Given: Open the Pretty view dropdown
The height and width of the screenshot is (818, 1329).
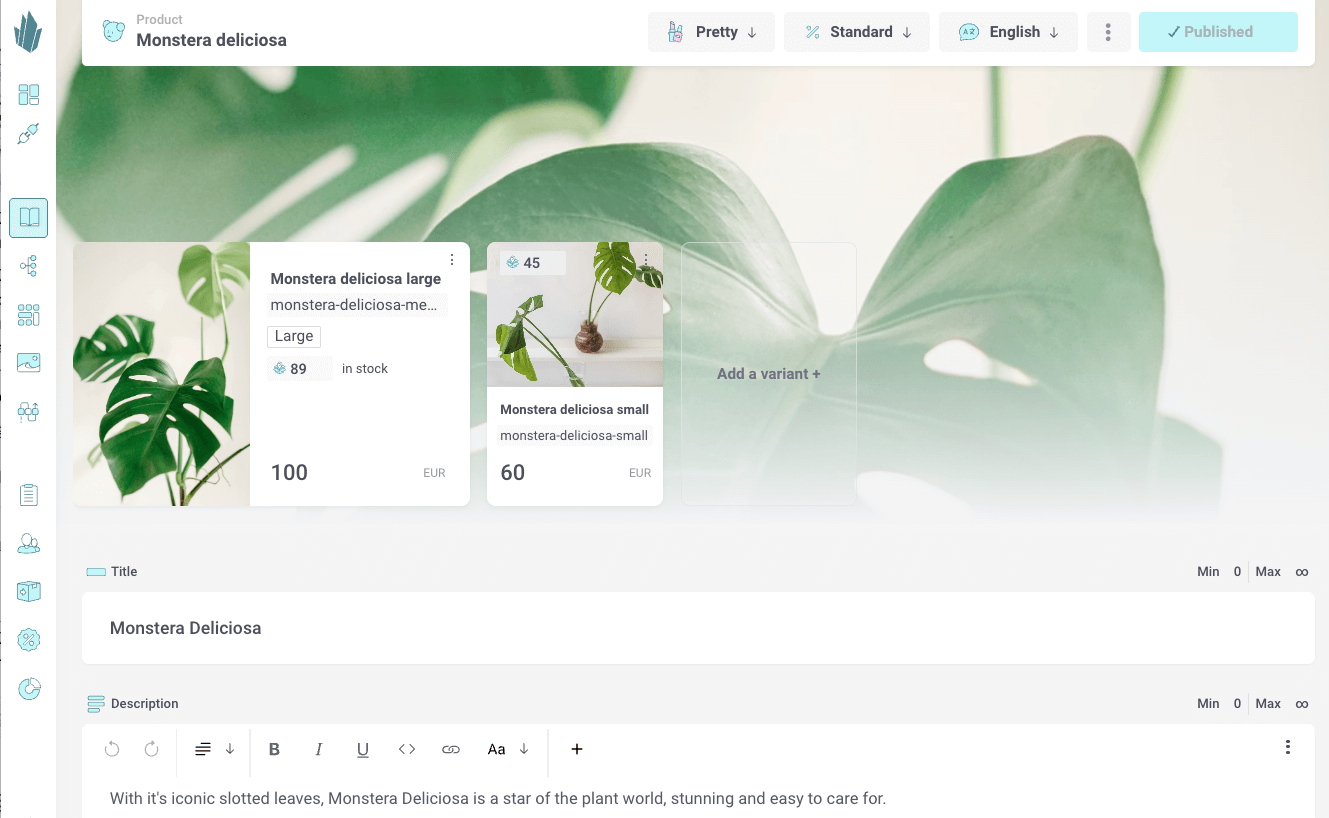Looking at the screenshot, I should click(x=712, y=32).
